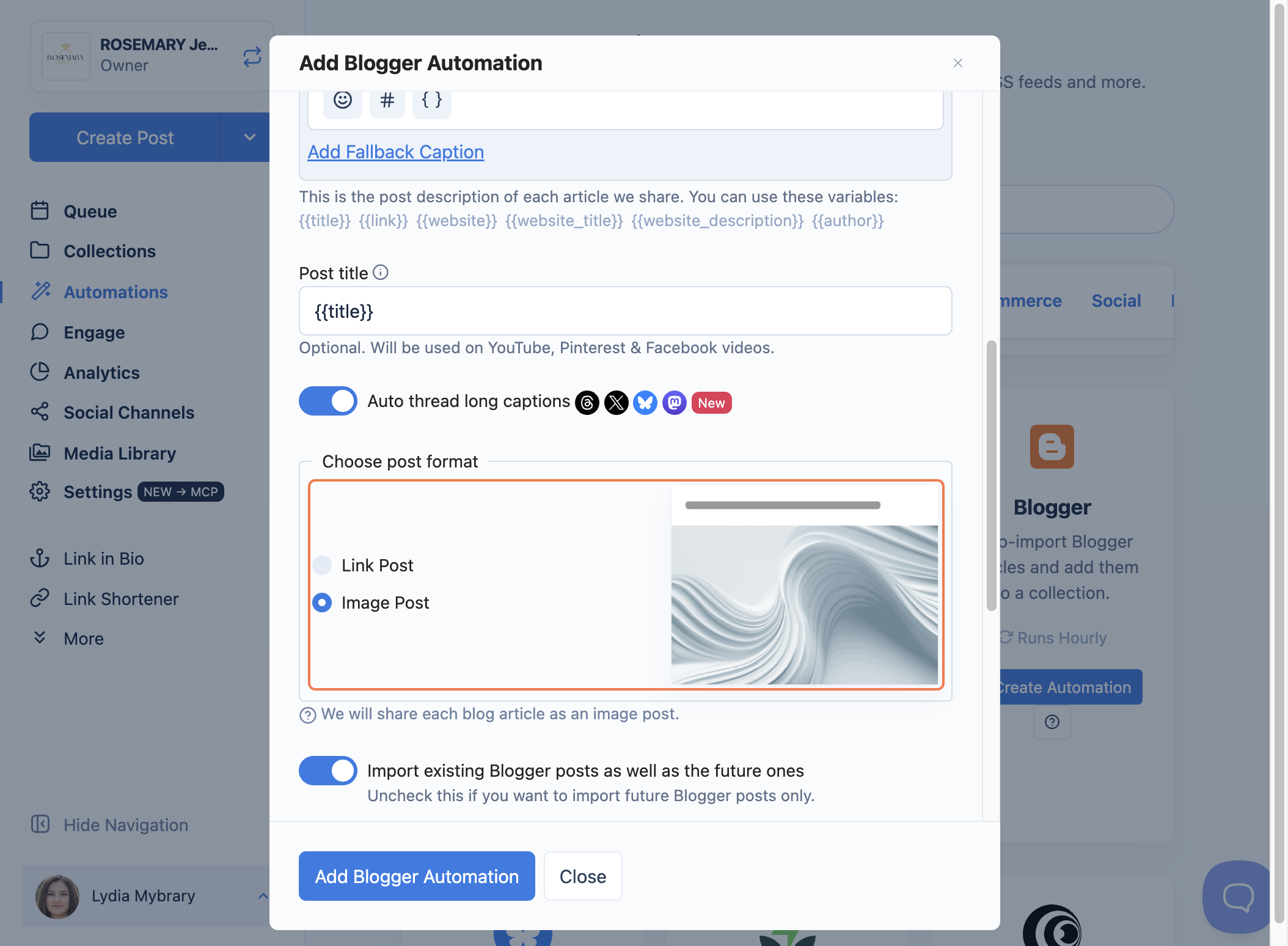Click the Hide Navigation panel icon
The image size is (1288, 946).
coord(40,824)
